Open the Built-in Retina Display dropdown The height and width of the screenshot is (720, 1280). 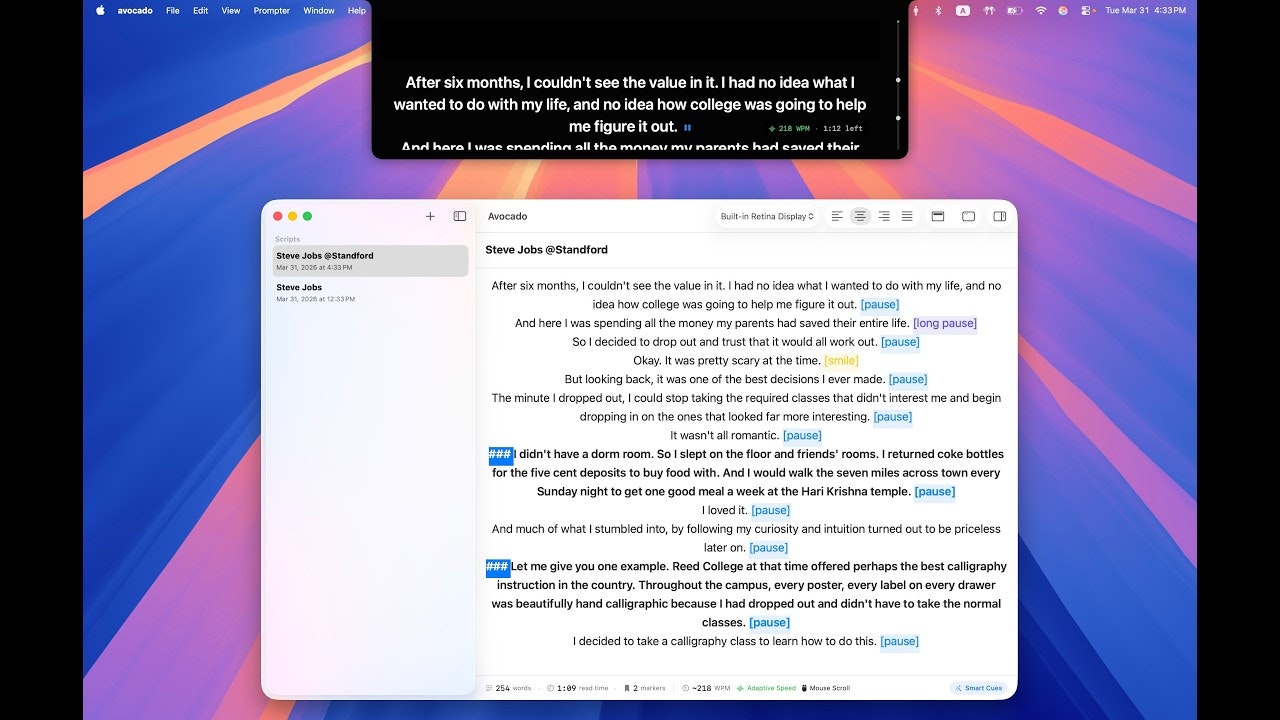(x=767, y=216)
